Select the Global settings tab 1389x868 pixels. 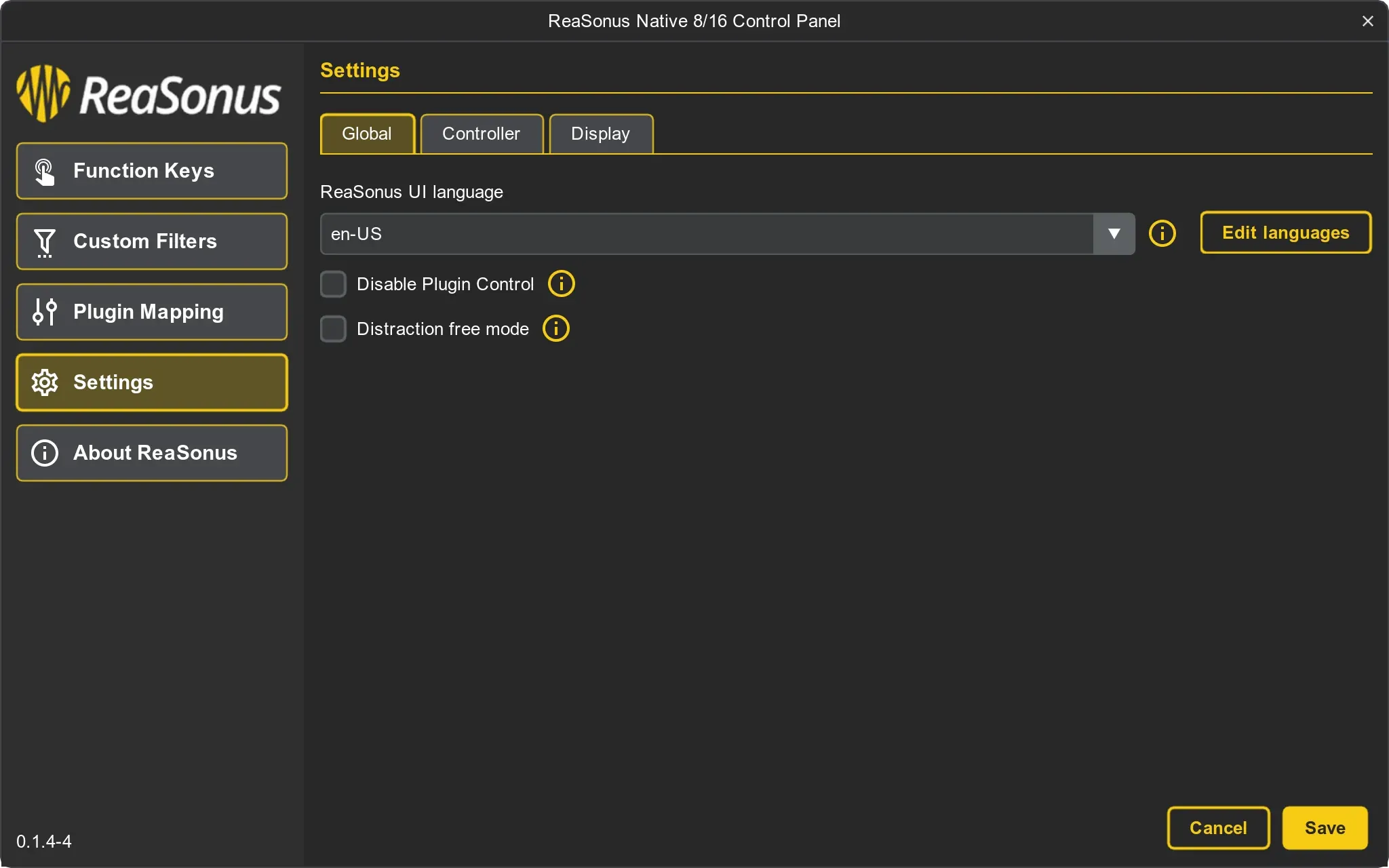point(367,134)
